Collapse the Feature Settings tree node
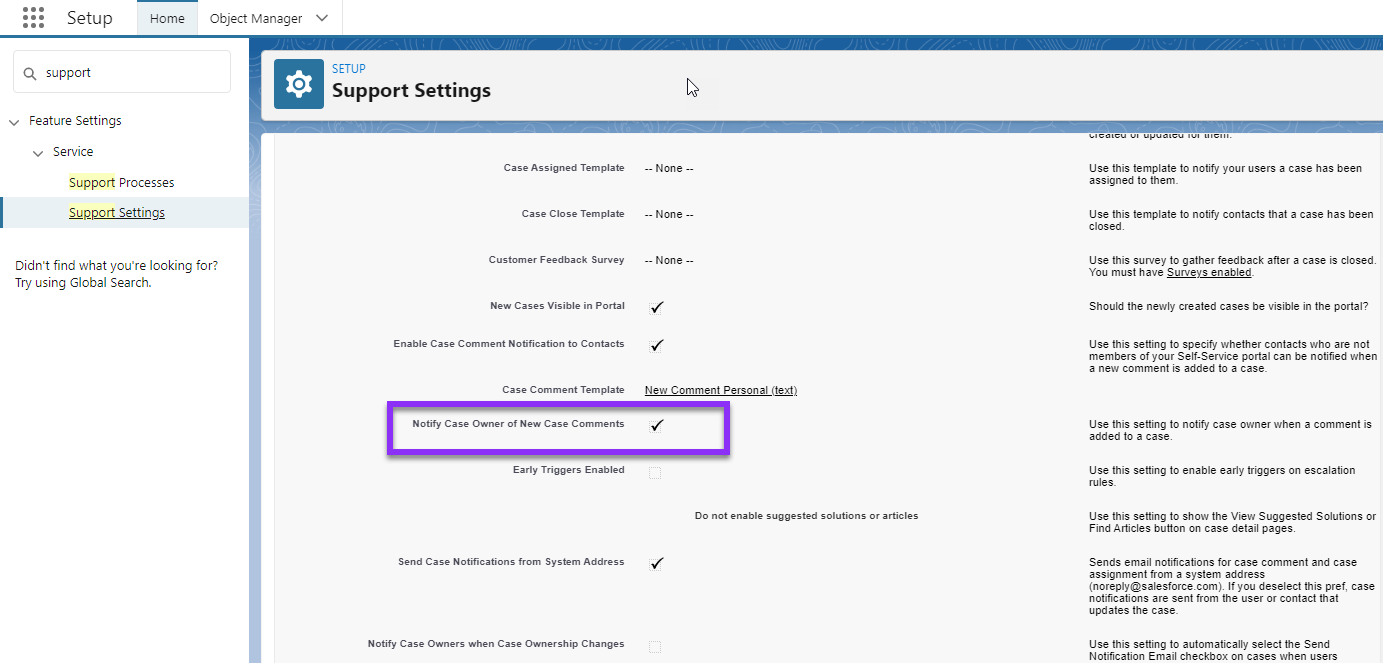This screenshot has height=663, width=1383. [x=14, y=122]
